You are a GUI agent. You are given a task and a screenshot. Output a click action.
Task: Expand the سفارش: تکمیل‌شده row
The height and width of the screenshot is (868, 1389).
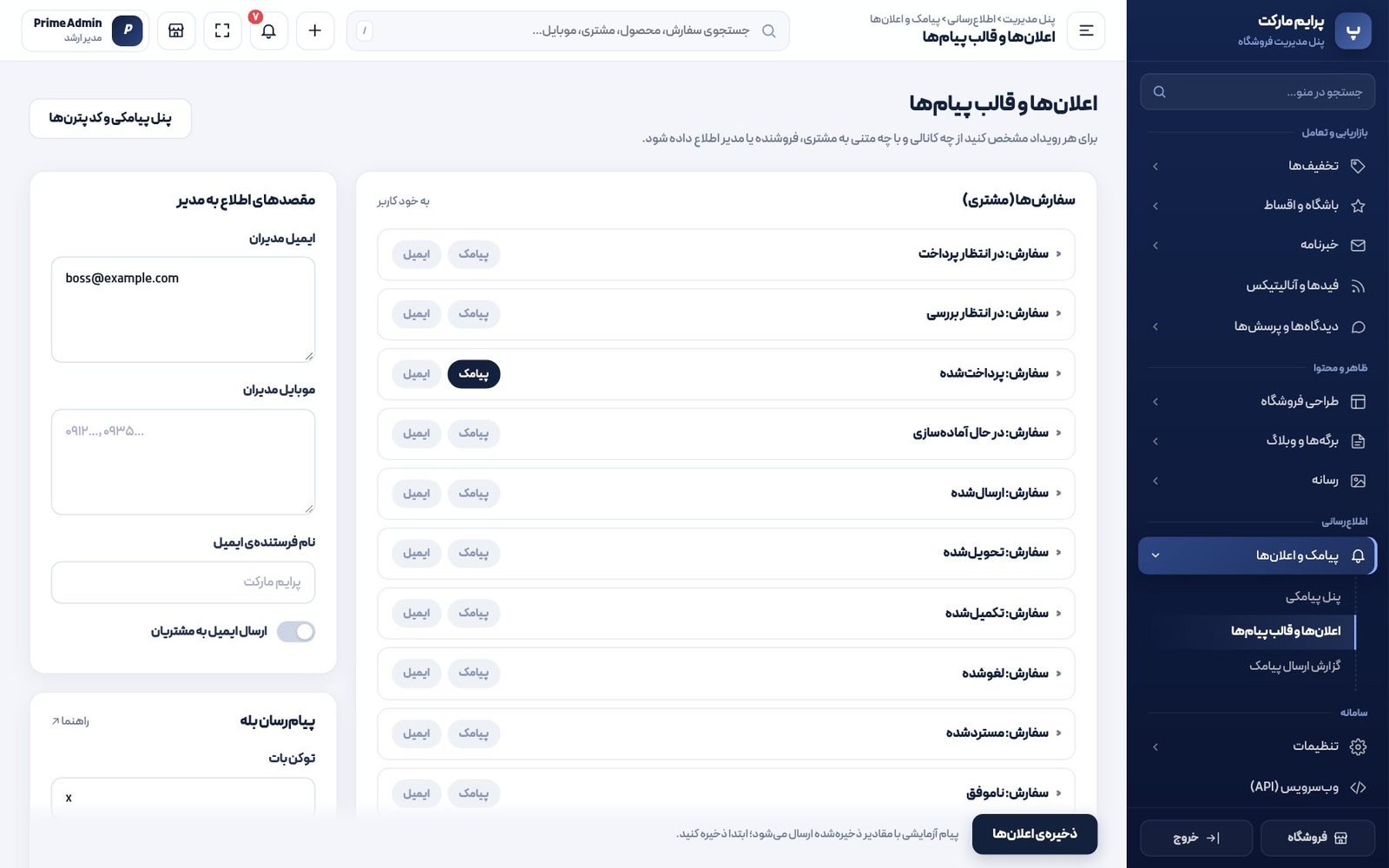726,614
